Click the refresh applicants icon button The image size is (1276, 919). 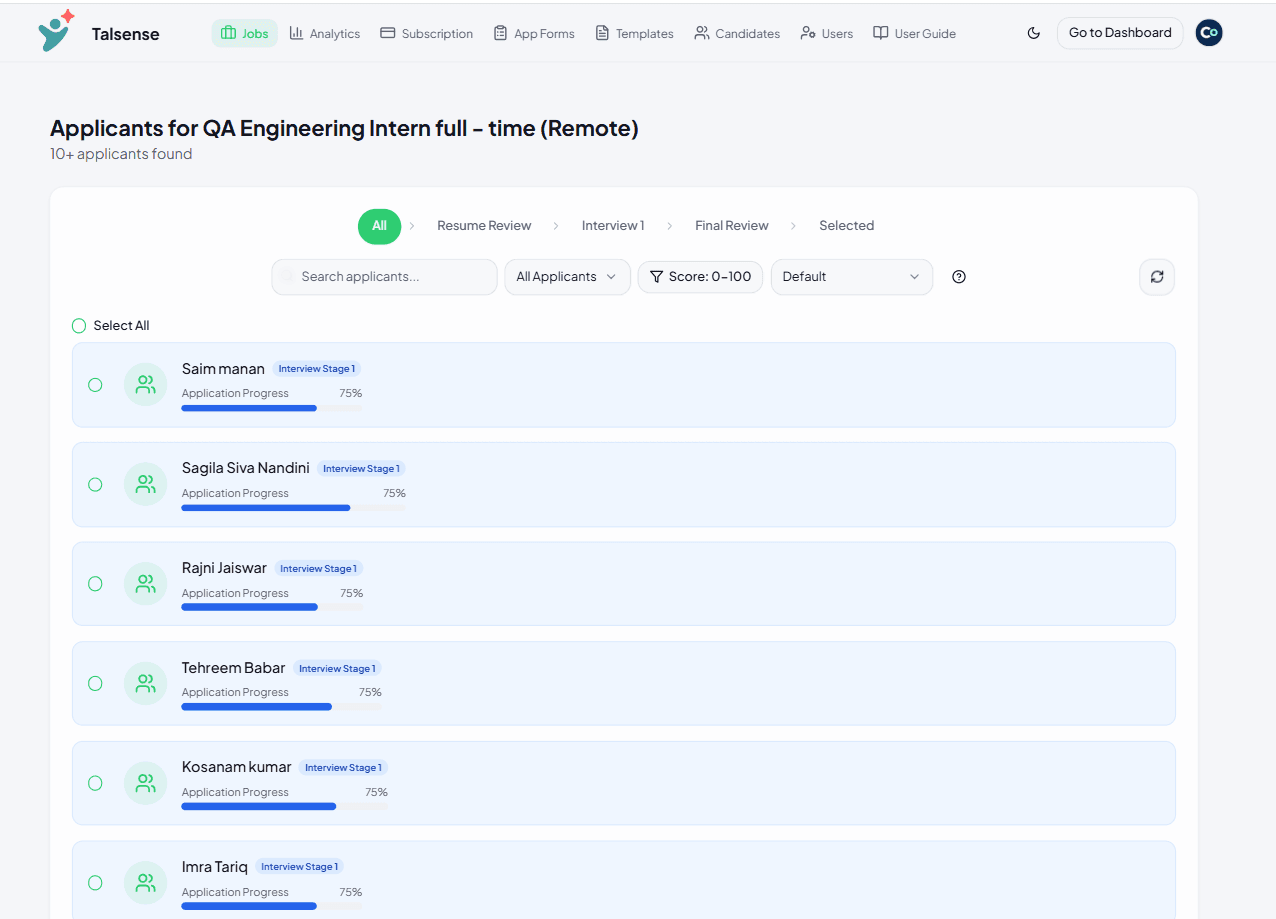(x=1157, y=277)
